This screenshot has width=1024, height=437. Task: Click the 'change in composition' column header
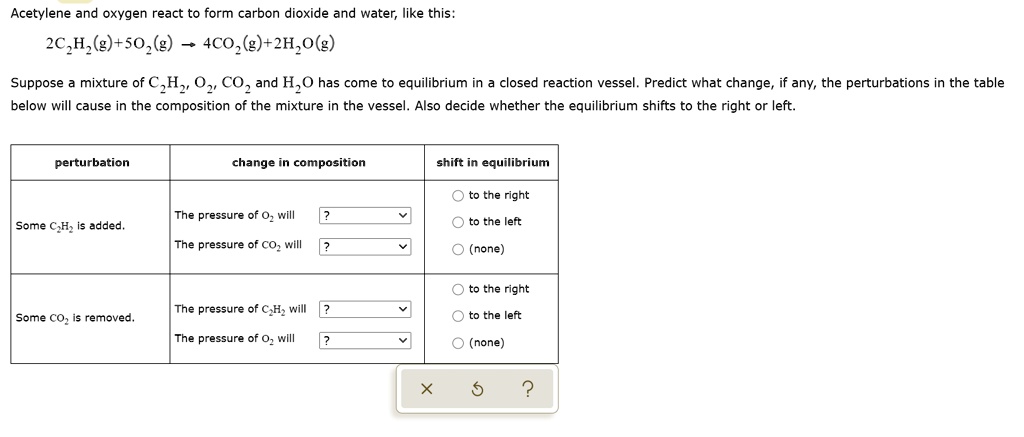pyautogui.click(x=298, y=162)
